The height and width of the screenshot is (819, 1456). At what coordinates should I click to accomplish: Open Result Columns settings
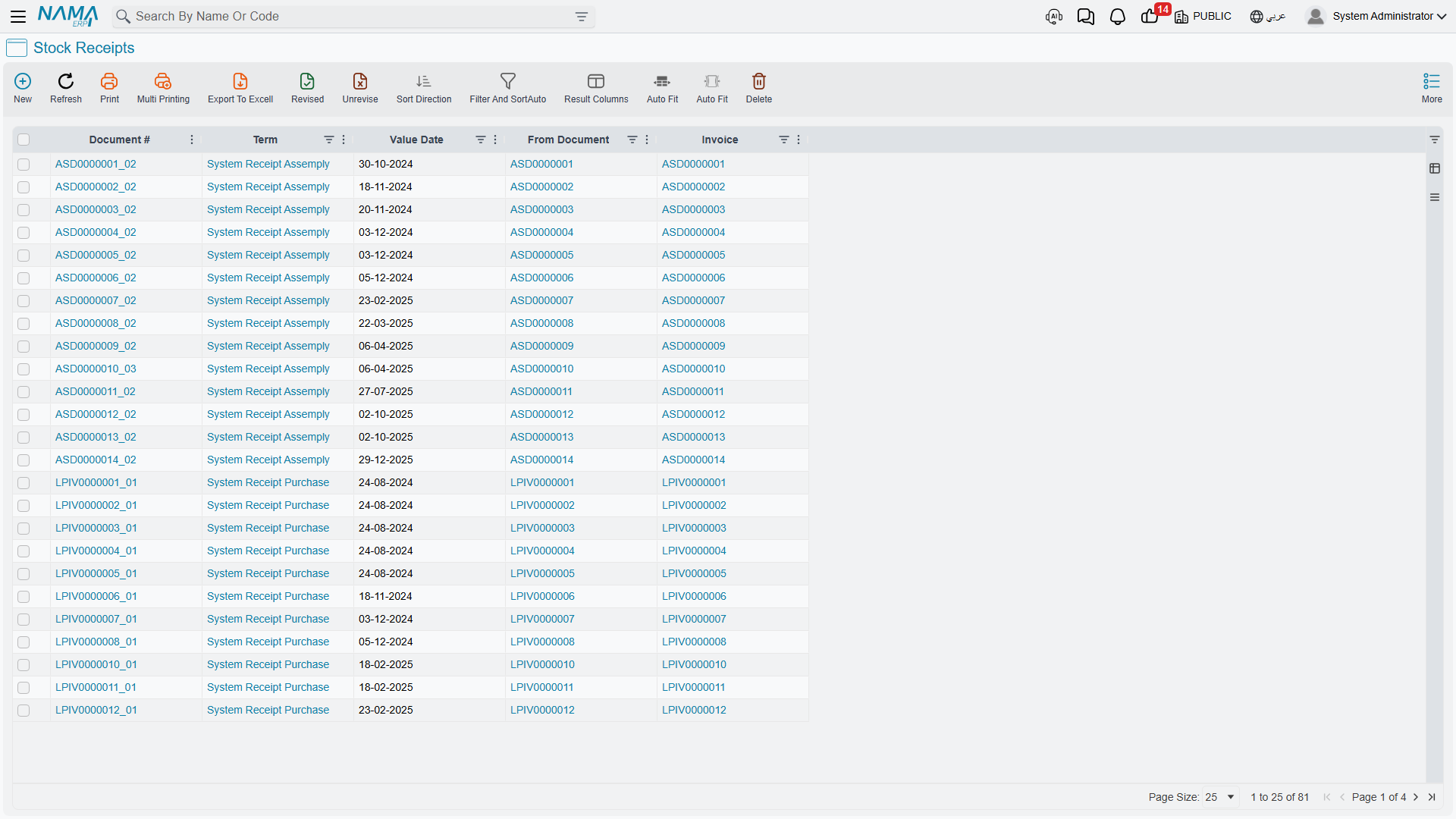pos(596,81)
